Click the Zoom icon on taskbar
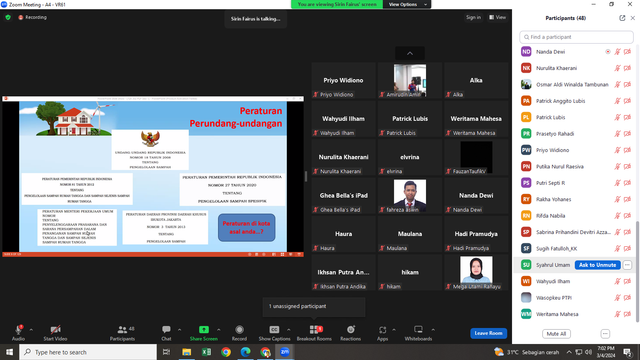The image size is (640, 360). point(285,352)
